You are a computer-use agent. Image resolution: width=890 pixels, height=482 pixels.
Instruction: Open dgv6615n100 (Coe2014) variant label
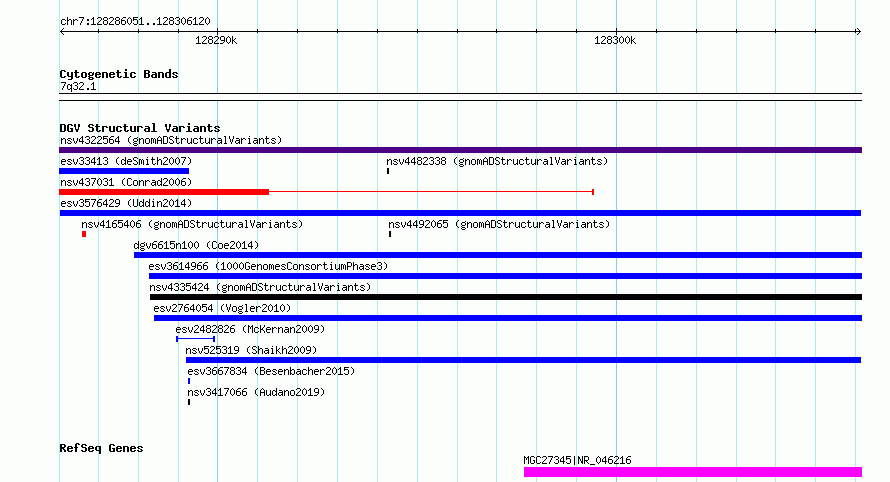coord(196,245)
